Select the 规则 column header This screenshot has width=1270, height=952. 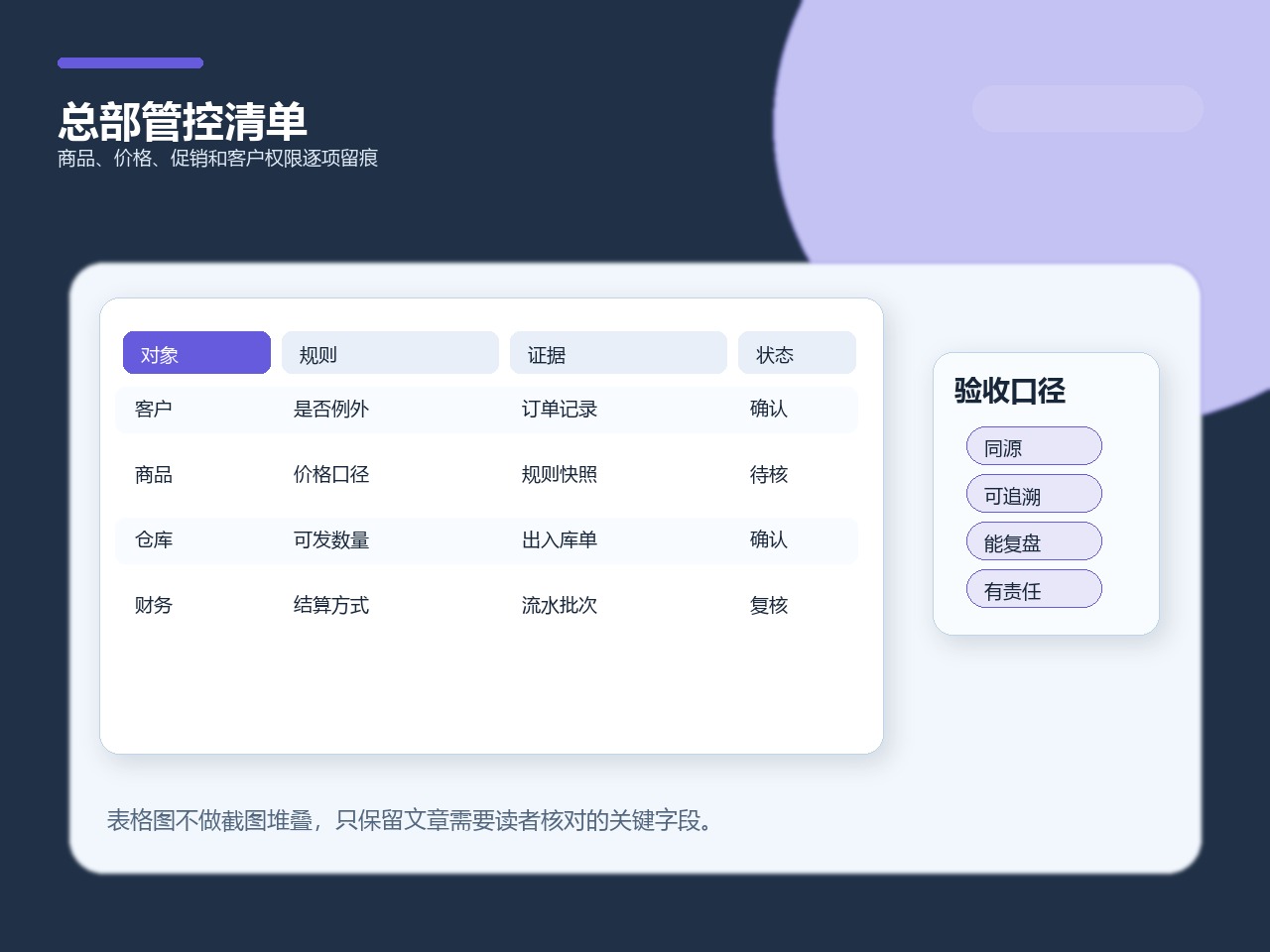tap(390, 353)
